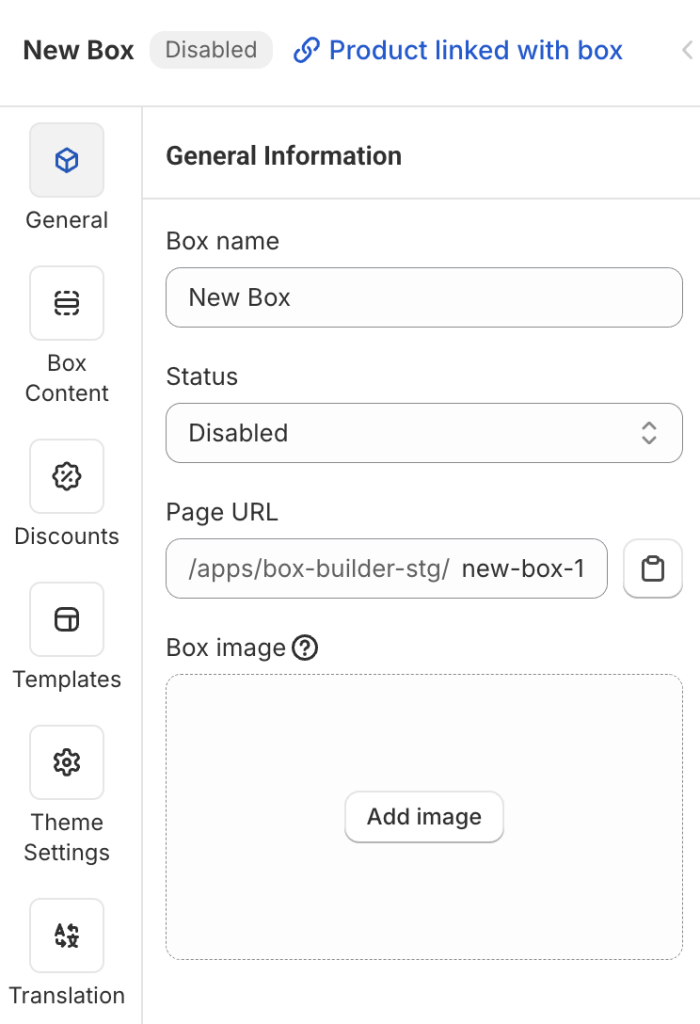Viewport: 700px width, 1024px height.
Task: Collapse the panel using the top-right chevron
Action: tap(687, 50)
